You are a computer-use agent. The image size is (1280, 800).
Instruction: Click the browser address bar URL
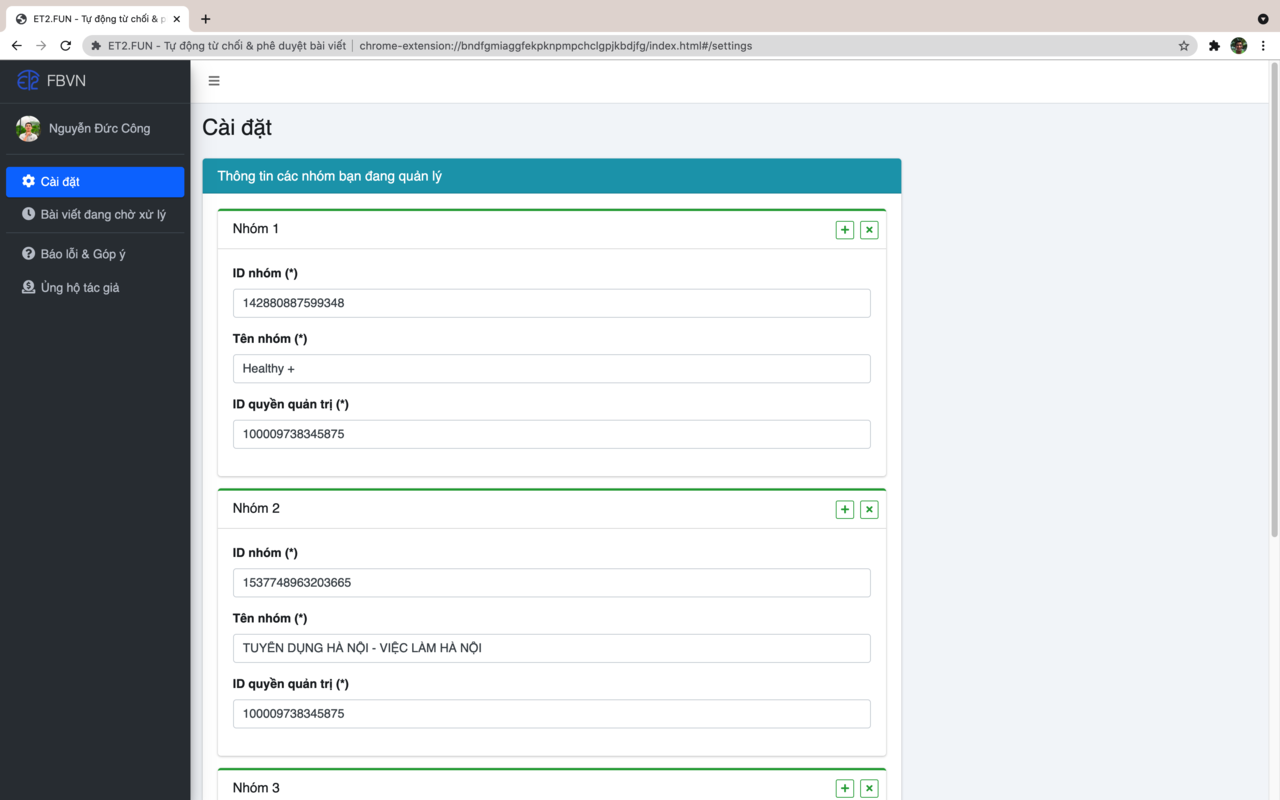(556, 46)
